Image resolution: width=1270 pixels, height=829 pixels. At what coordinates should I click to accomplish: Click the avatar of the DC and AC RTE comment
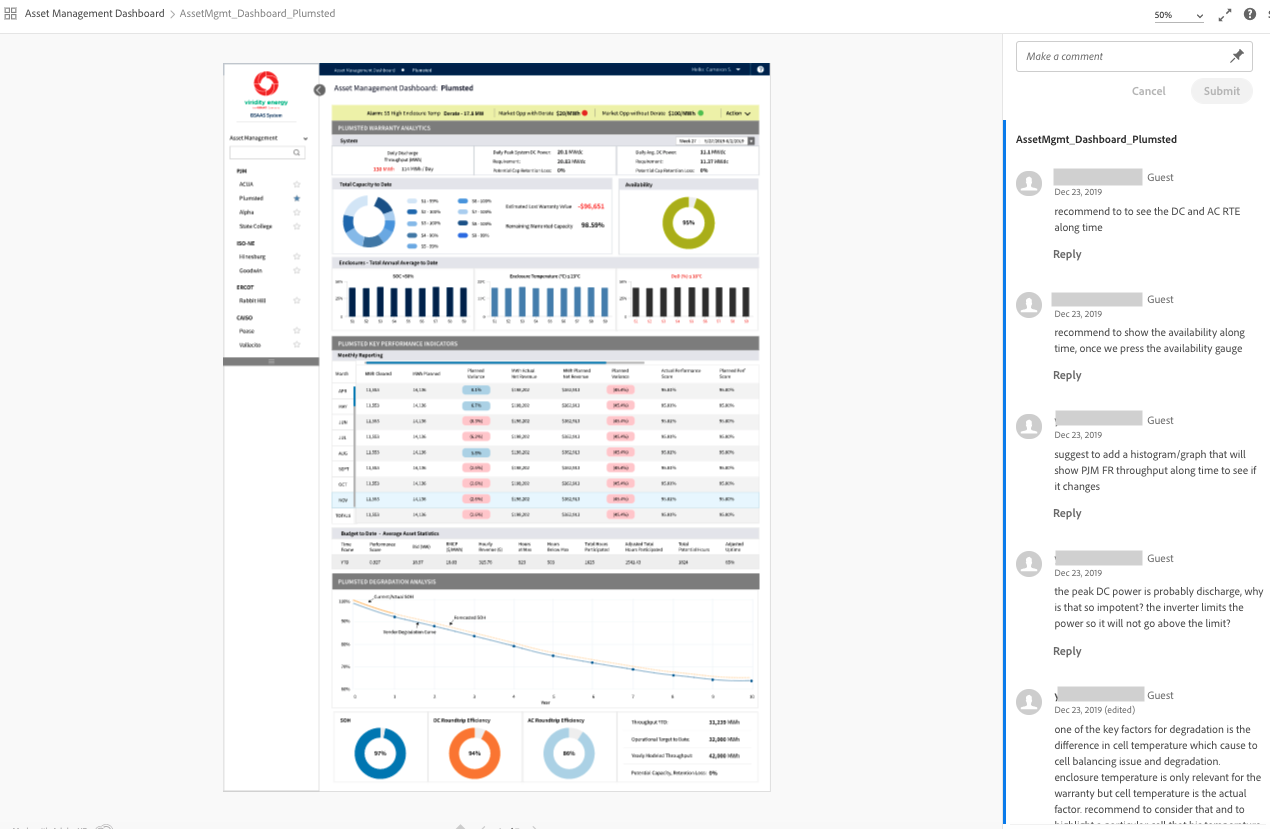point(1029,183)
